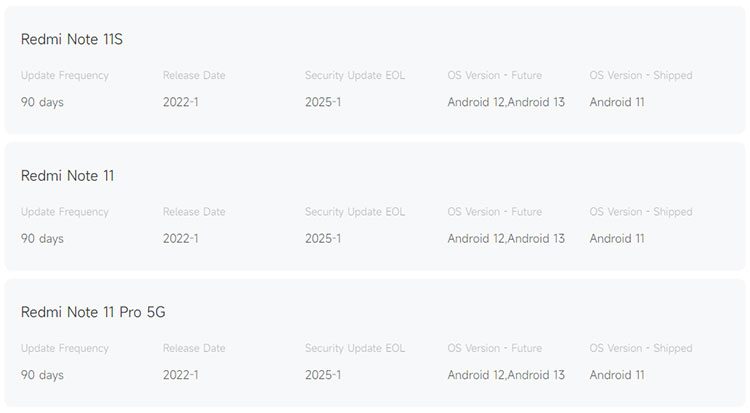Click OS Version - Shipped label in Note 11 Pro 5G card

click(640, 348)
